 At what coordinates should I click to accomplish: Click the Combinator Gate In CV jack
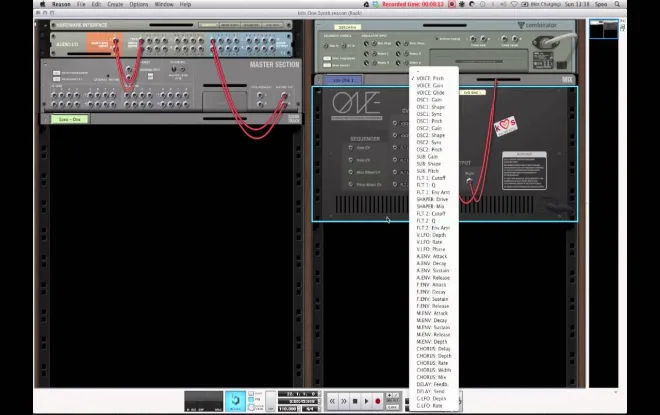point(326,45)
